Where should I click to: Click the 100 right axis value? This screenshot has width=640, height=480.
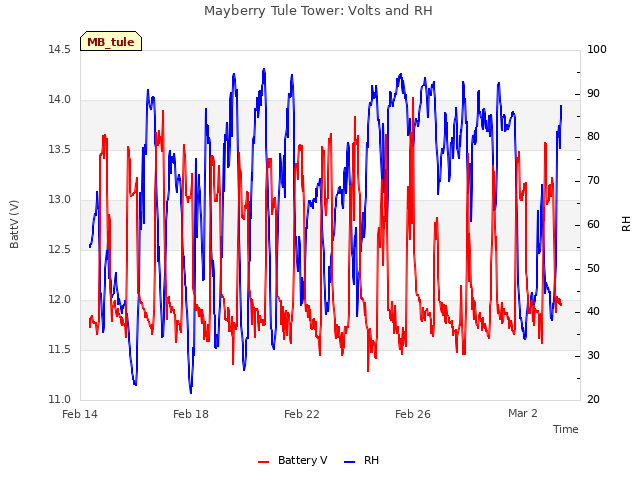click(597, 50)
